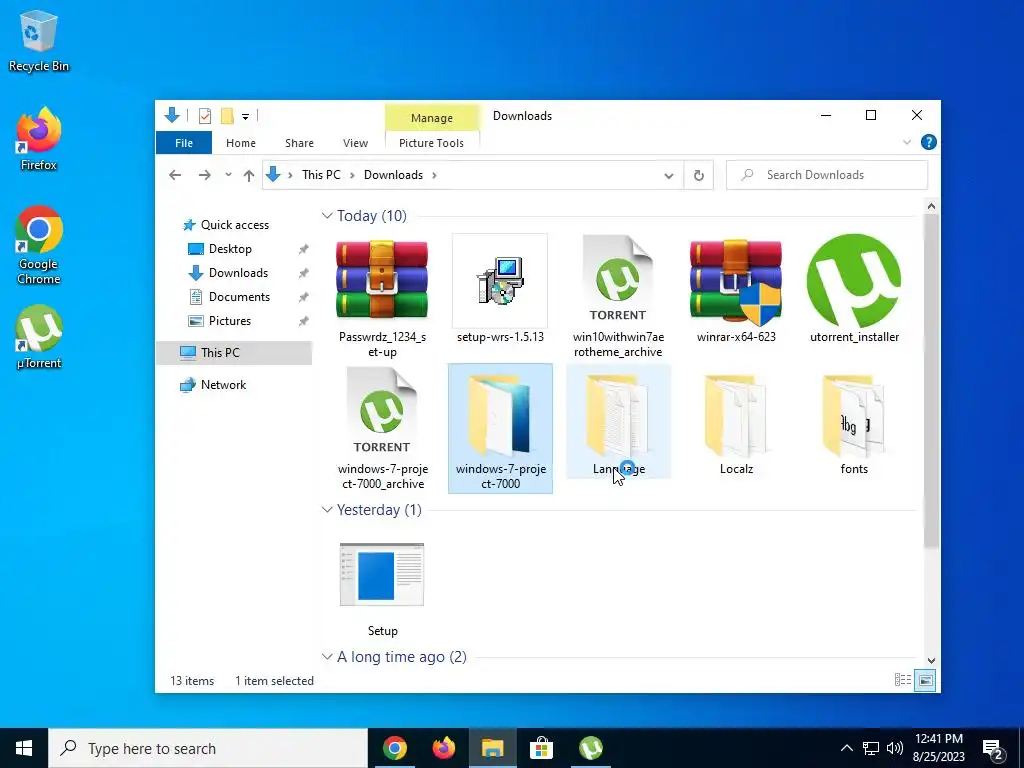Open Pictures in the navigation pane

click(x=230, y=321)
